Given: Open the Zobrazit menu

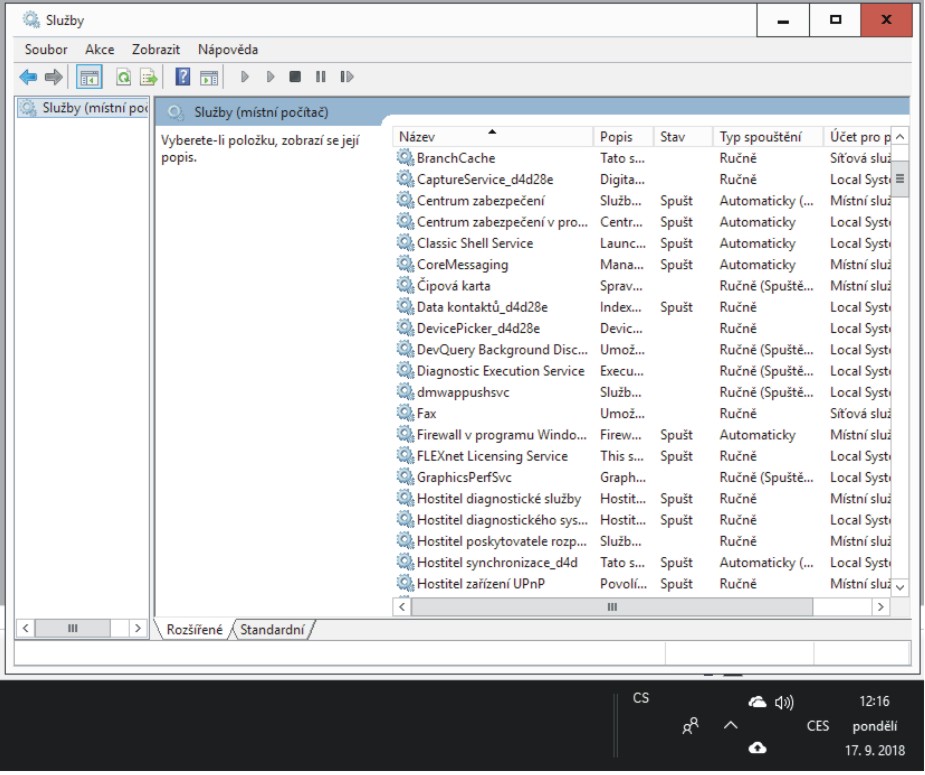Looking at the screenshot, I should 155,49.
